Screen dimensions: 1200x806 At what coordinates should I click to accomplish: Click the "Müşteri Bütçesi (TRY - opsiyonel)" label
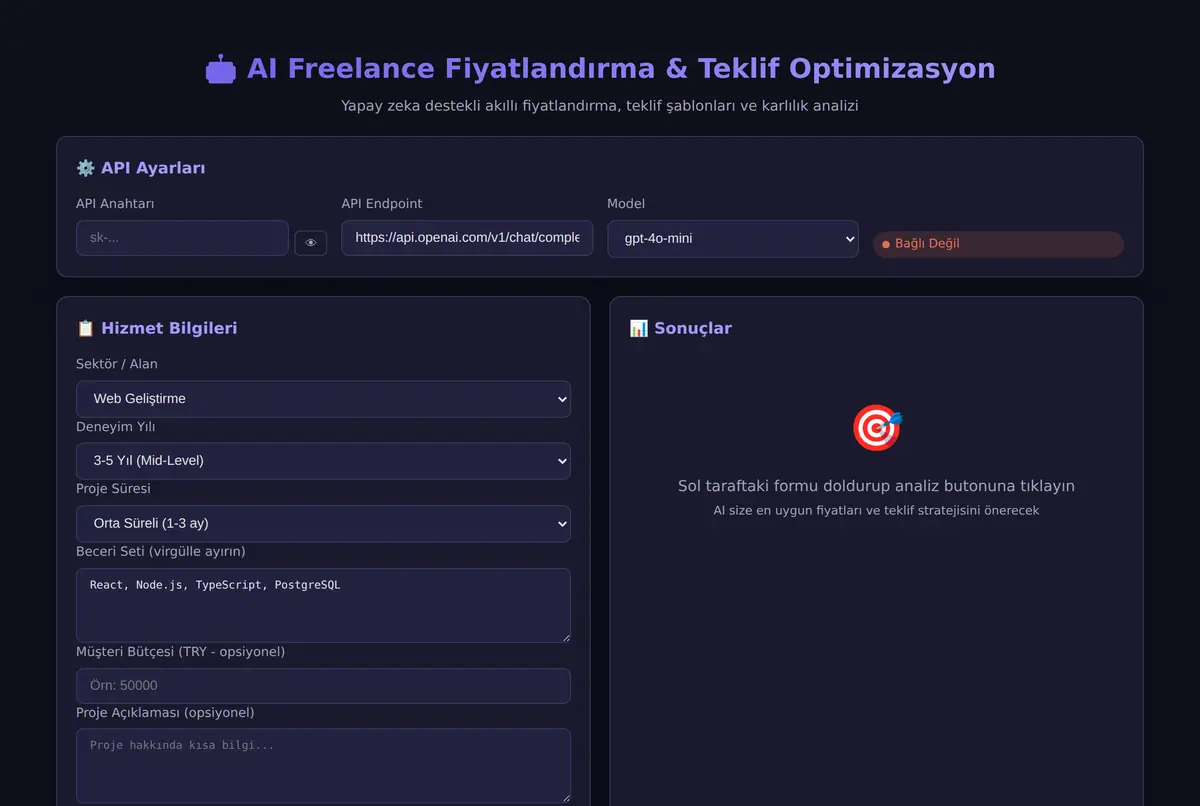pos(181,652)
